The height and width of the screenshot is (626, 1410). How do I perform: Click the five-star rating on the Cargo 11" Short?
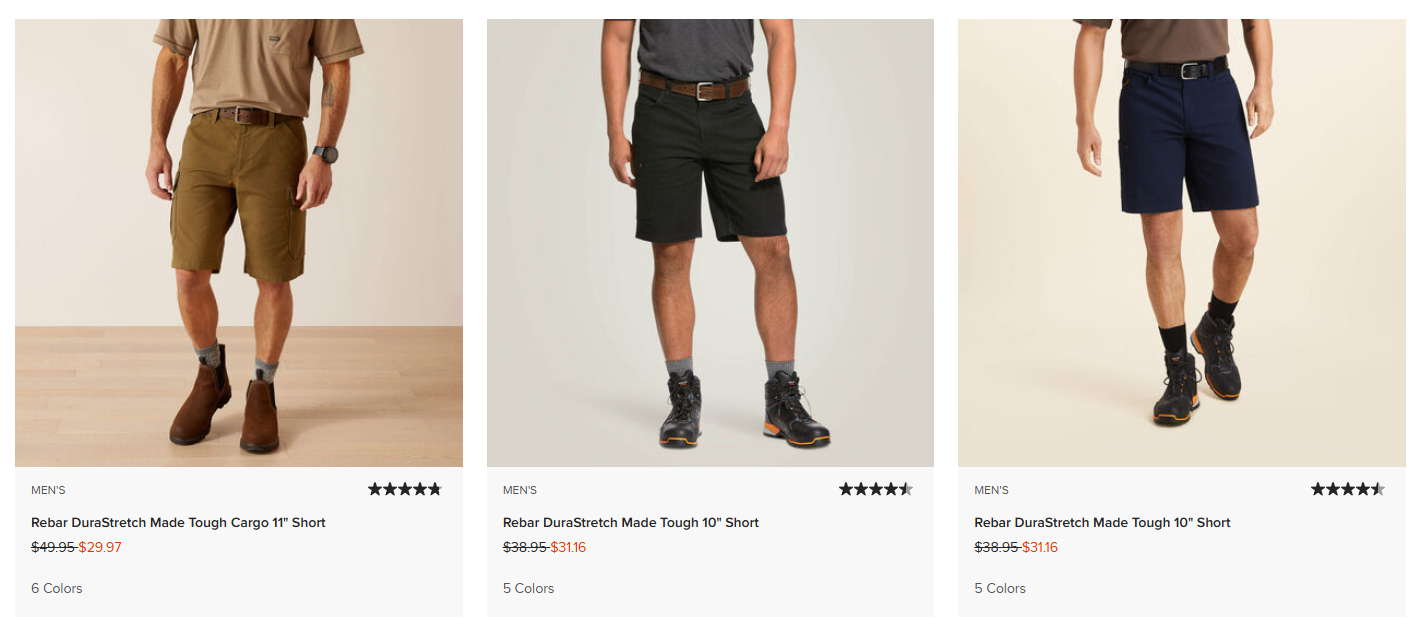[x=404, y=489]
